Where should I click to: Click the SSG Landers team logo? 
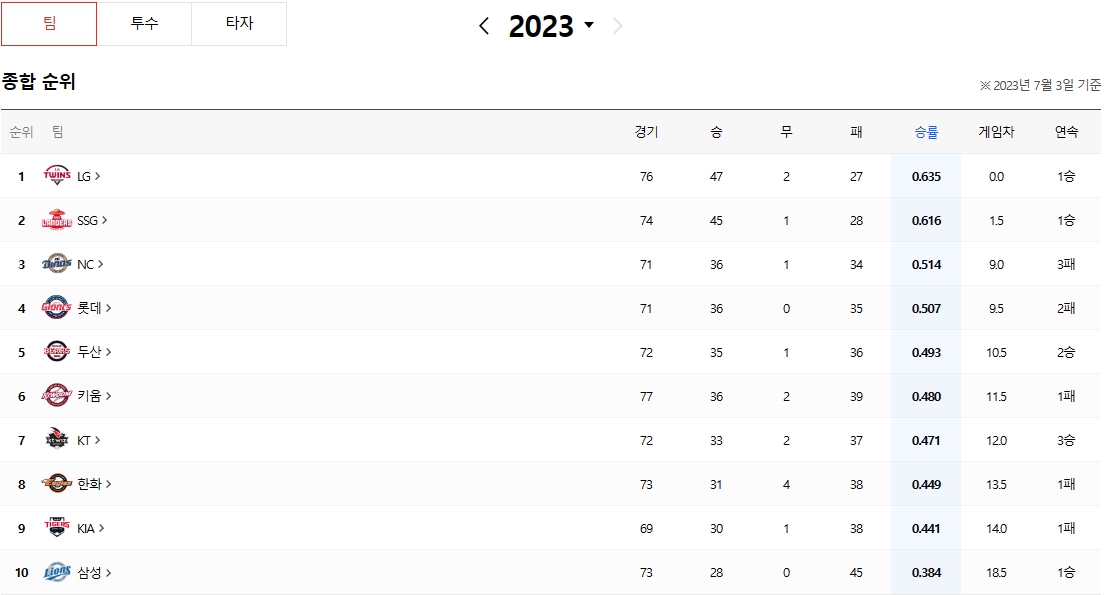click(x=56, y=219)
